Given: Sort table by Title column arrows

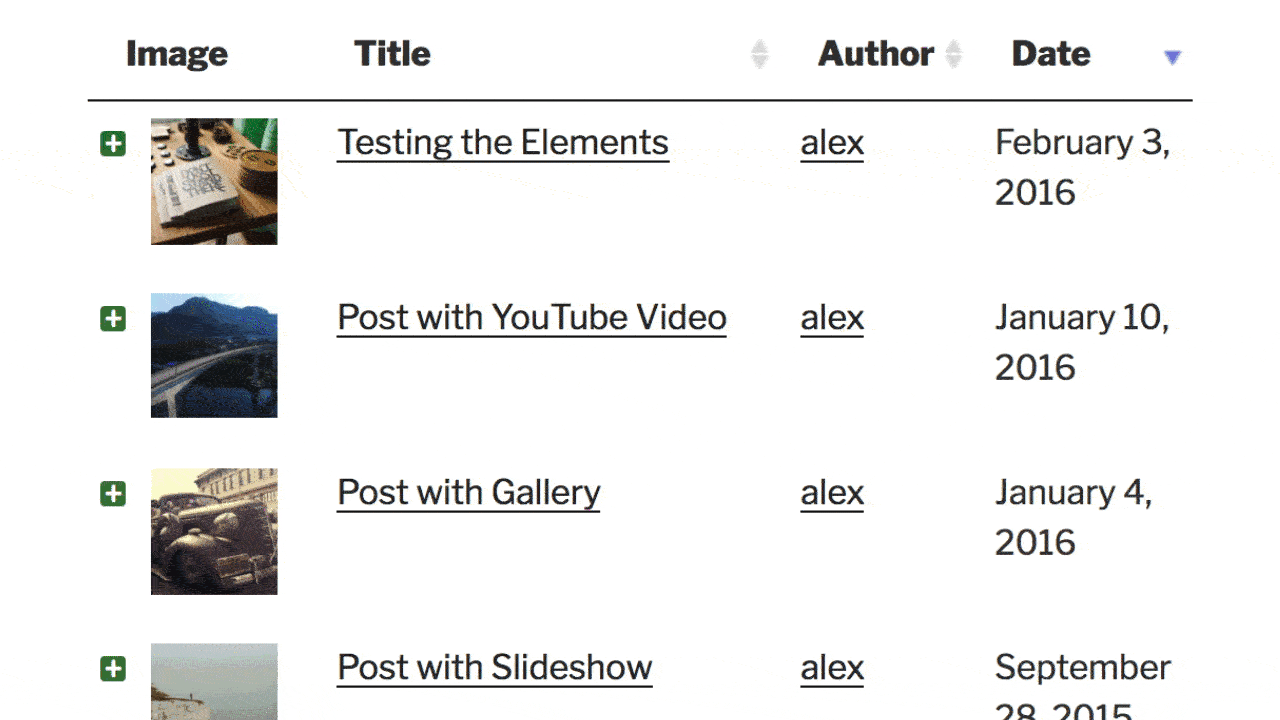Looking at the screenshot, I should coord(760,54).
